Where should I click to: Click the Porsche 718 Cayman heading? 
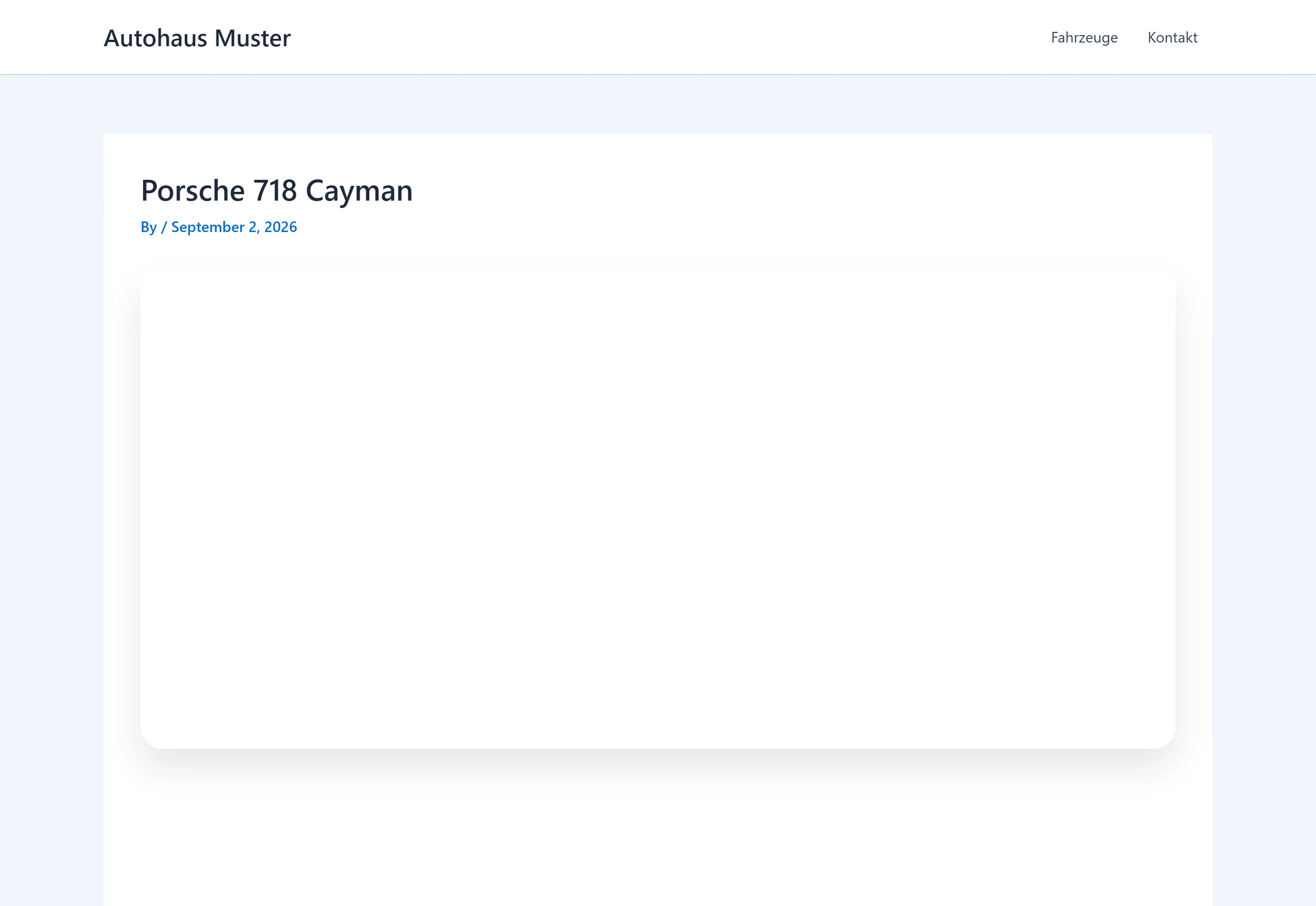276,190
